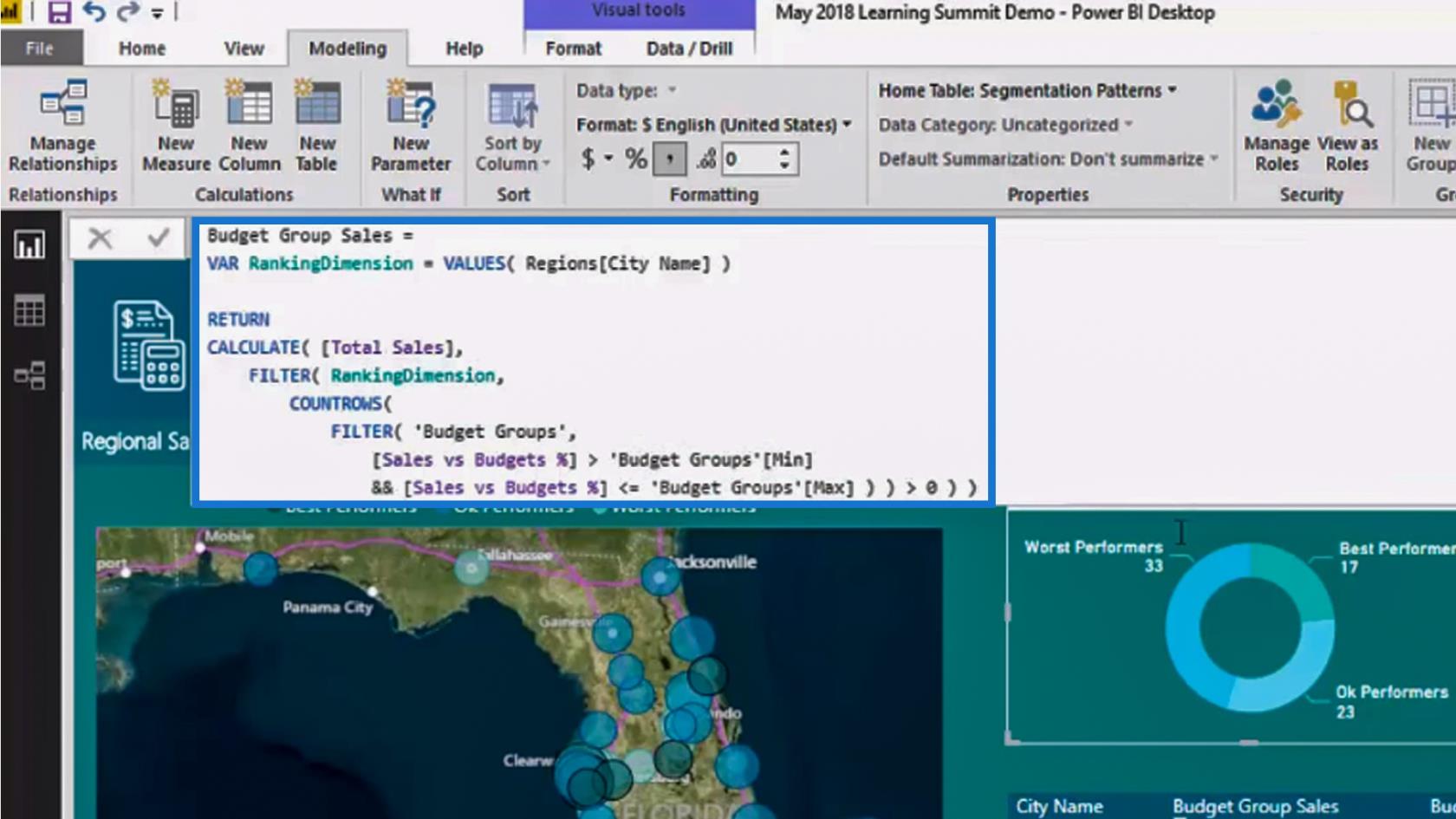Click RETURN keyword in formula

(238, 320)
